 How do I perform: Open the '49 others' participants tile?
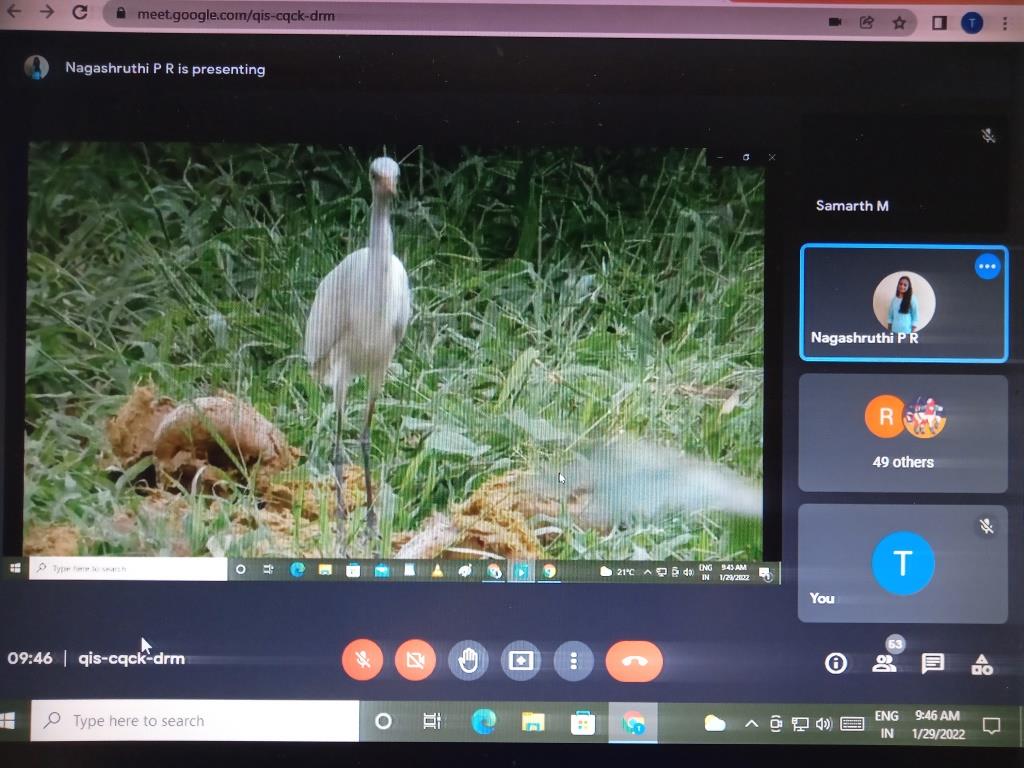pyautogui.click(x=903, y=433)
